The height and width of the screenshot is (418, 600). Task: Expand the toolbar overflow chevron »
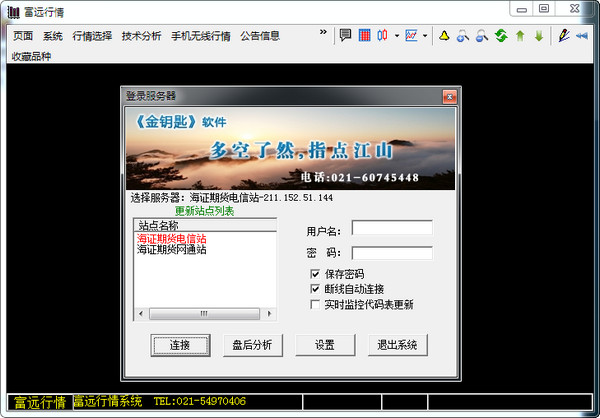323,32
